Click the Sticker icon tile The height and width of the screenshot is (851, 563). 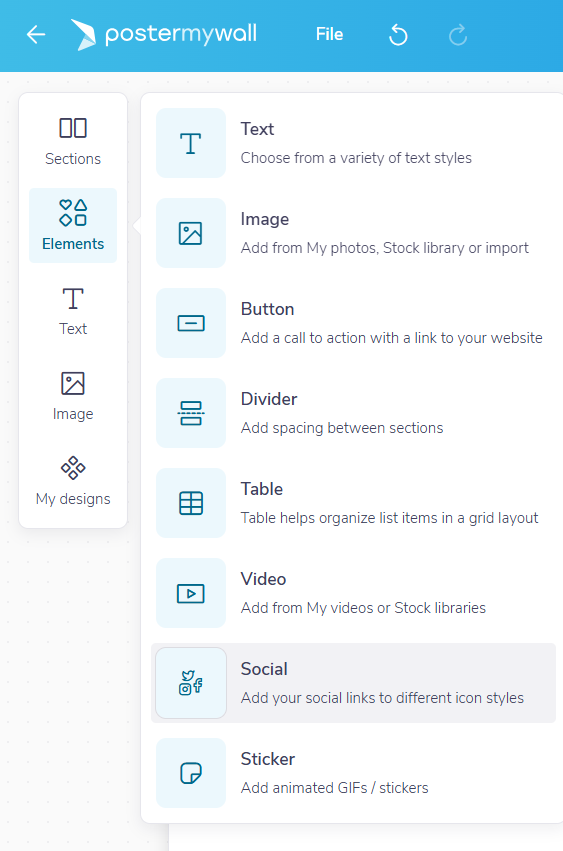pos(191,773)
